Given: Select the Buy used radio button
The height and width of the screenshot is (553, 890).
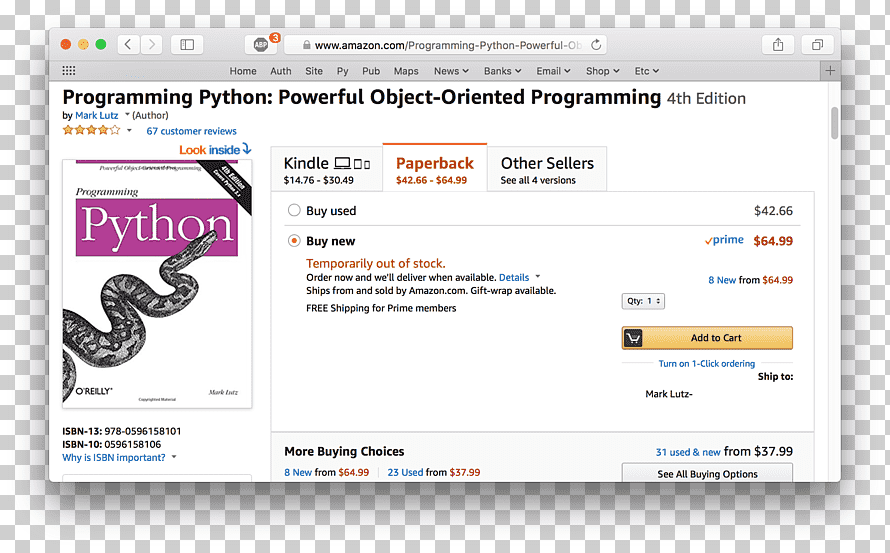Looking at the screenshot, I should point(294,210).
